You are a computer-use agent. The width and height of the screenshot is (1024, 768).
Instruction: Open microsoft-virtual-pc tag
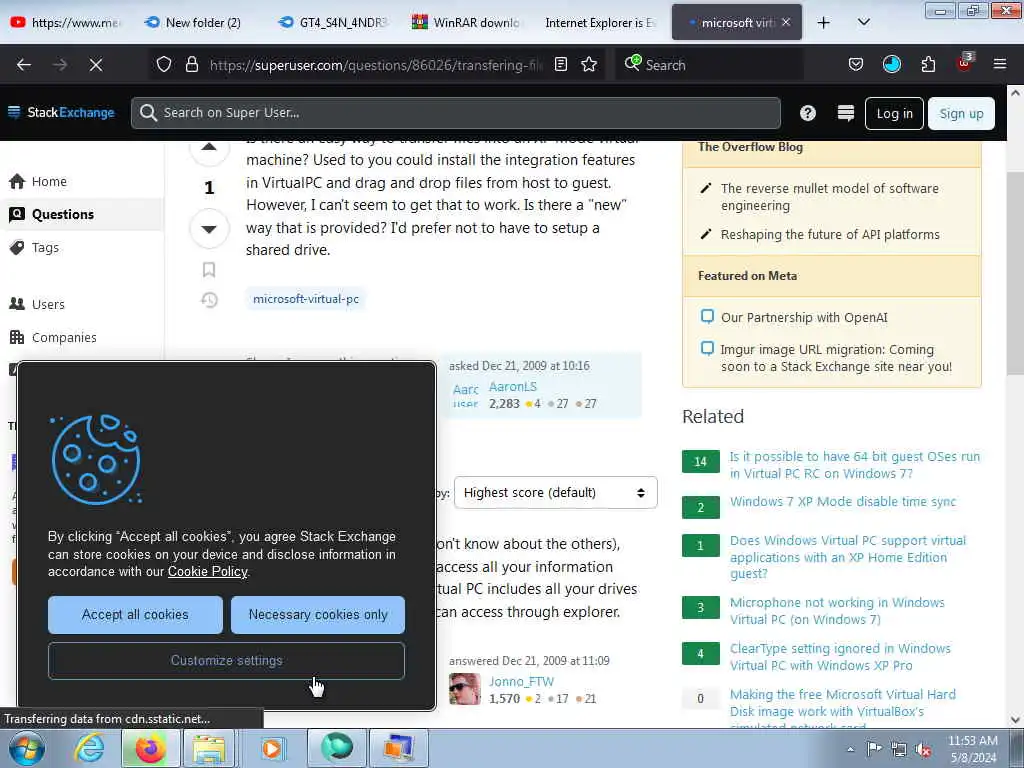point(306,298)
